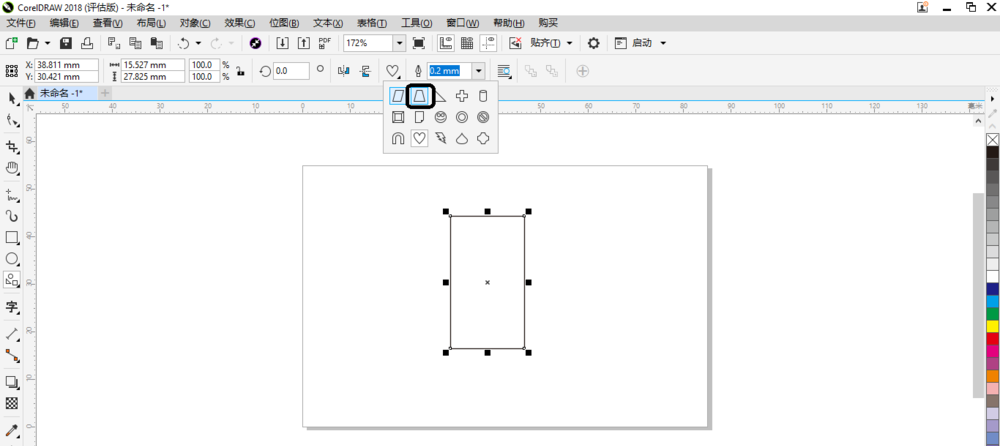Switch to the 未命名 -1 document tab

pyautogui.click(x=61, y=93)
